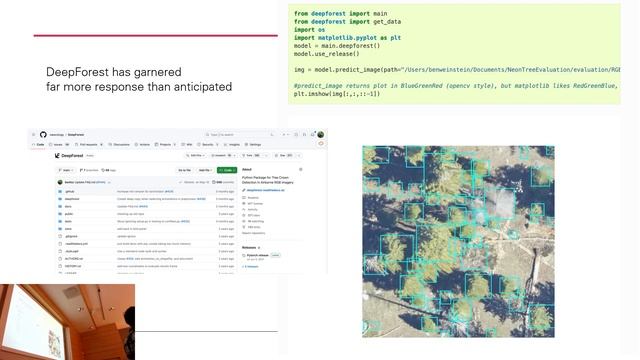Open the tests folder
This screenshot has width=640, height=360.
point(68,221)
